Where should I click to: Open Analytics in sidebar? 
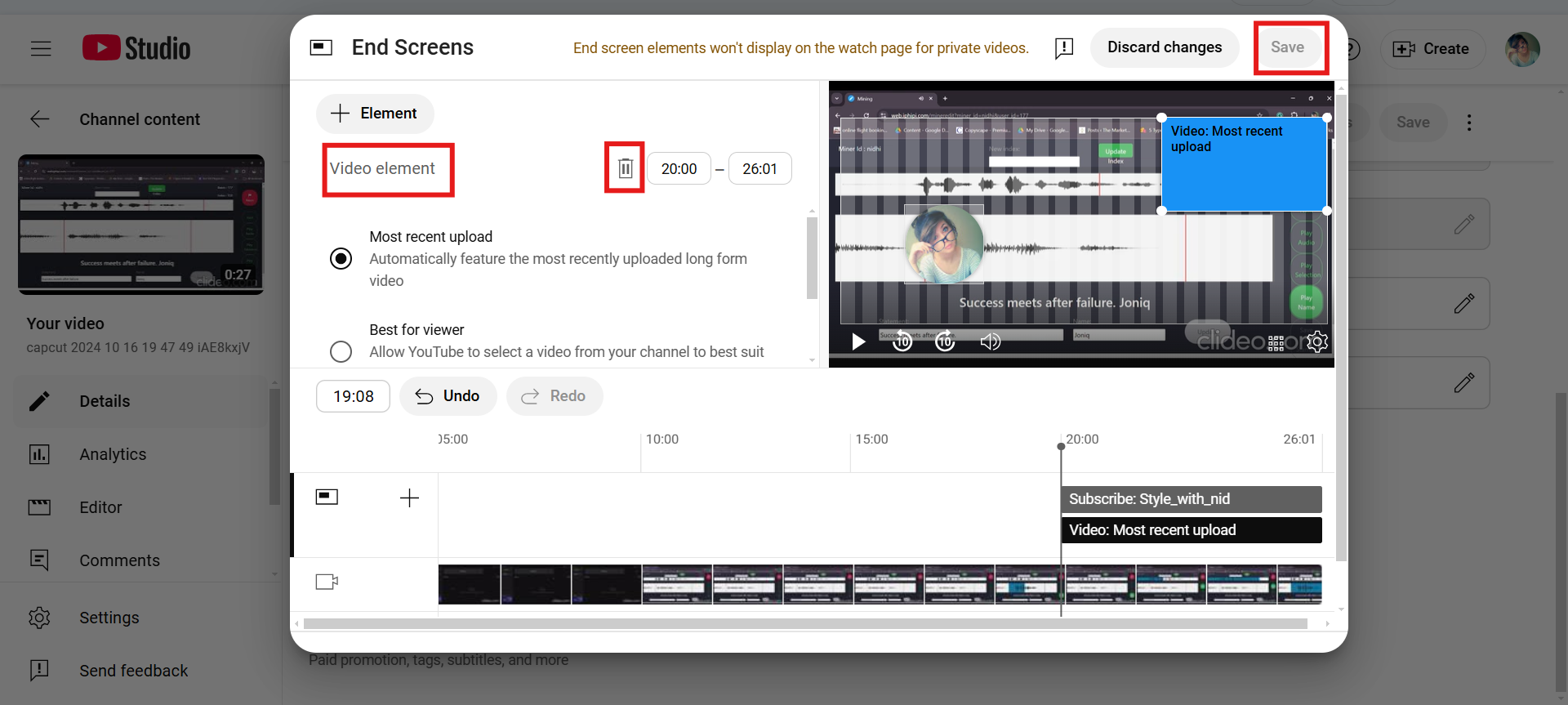coord(140,454)
